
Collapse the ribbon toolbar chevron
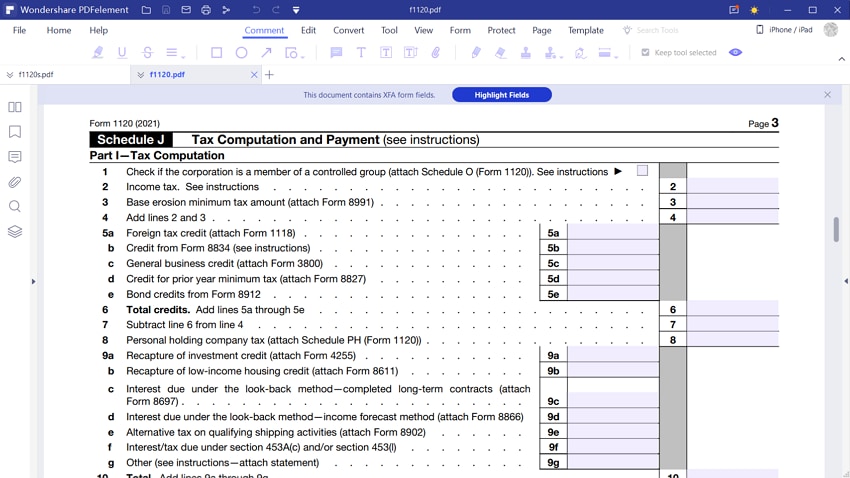tap(841, 59)
